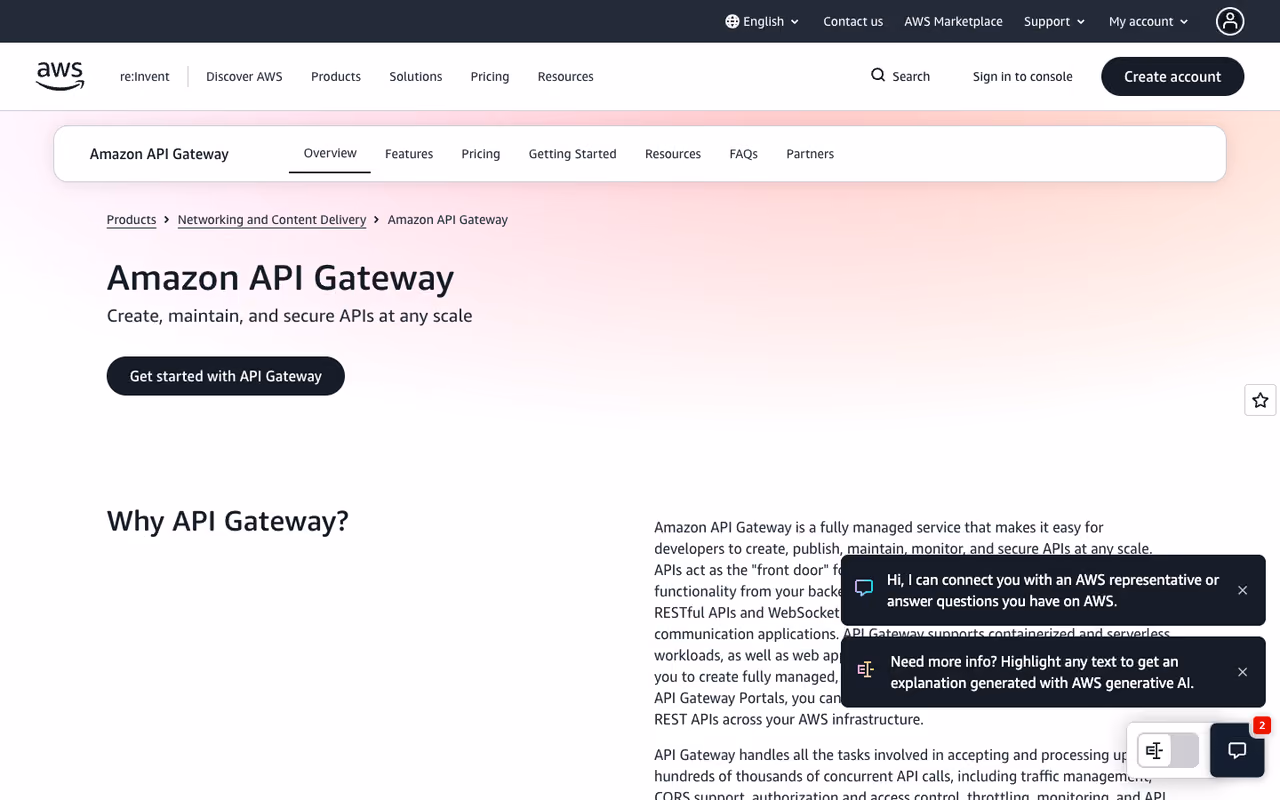Click the Contact us link
This screenshot has height=800, width=1280.
[x=853, y=21]
